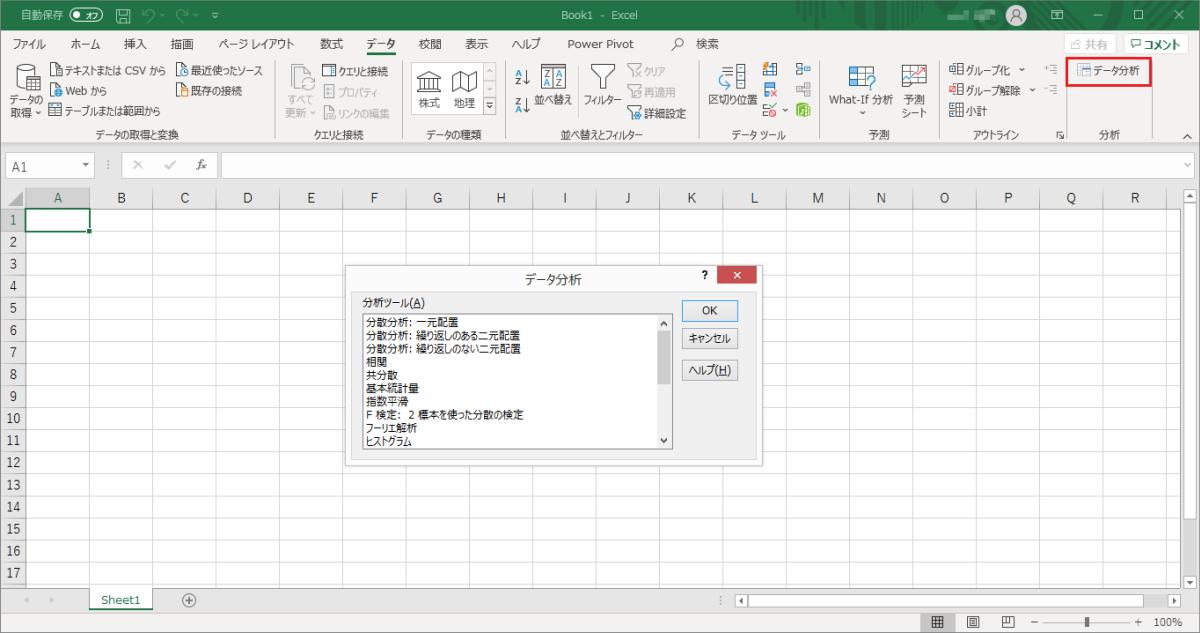Click zoom-out minus beside the zoom slider
Screen dimensions: 1200x633
point(1034,622)
